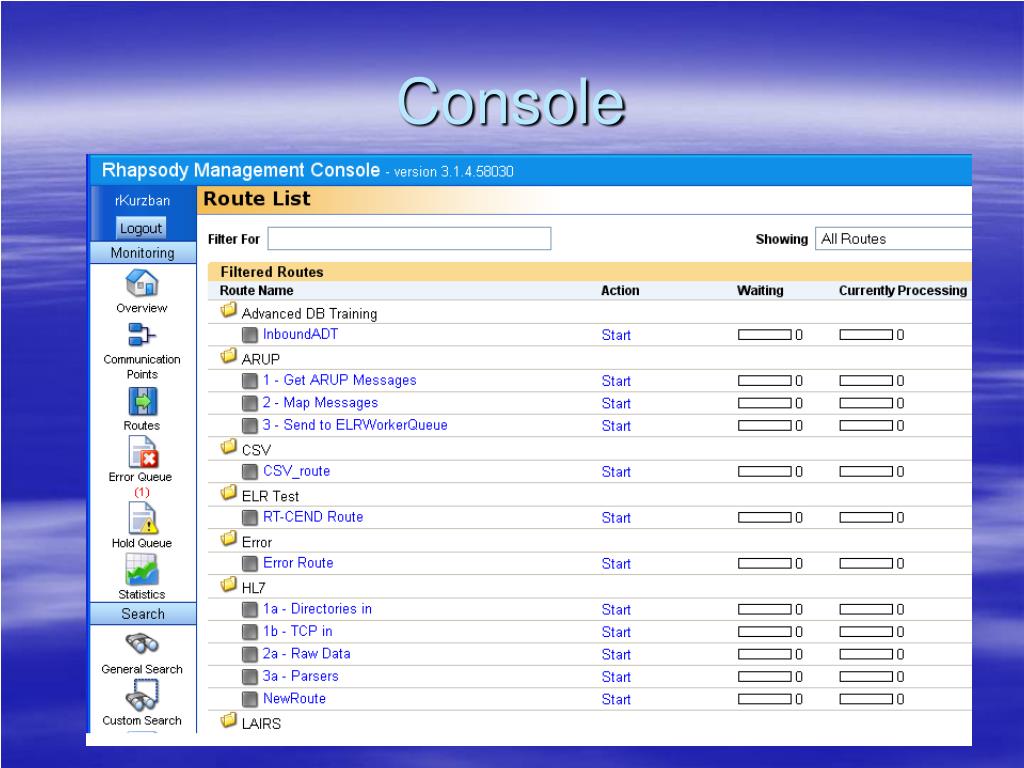Open the Showing All Routes dropdown

click(893, 239)
